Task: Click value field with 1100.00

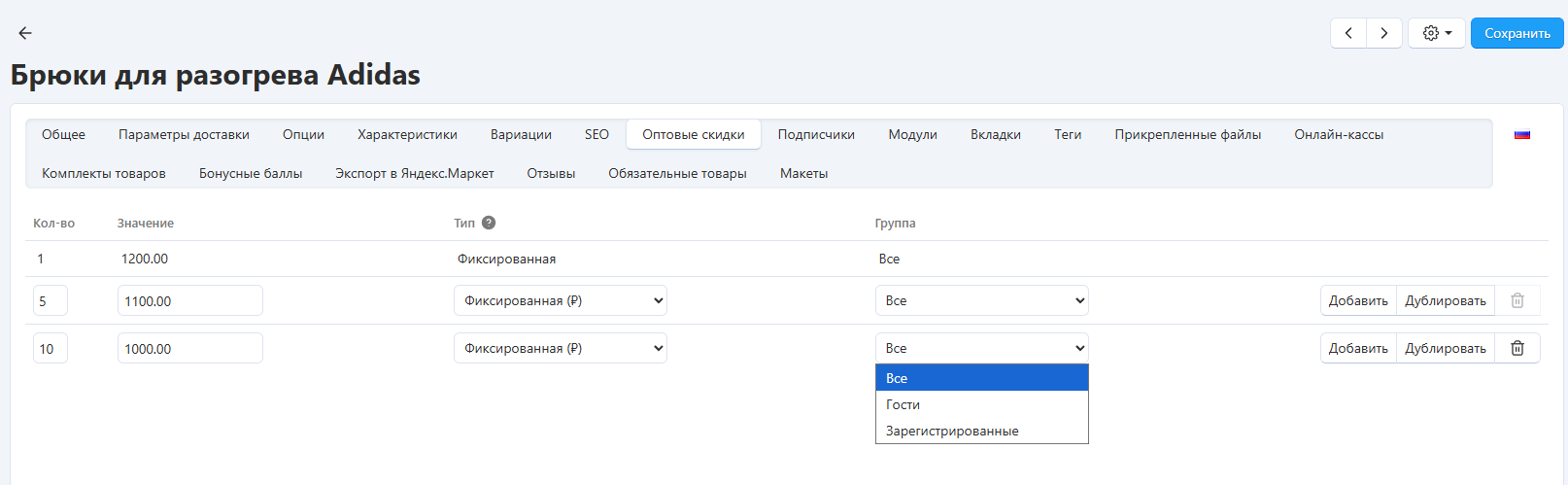Action: point(190,301)
